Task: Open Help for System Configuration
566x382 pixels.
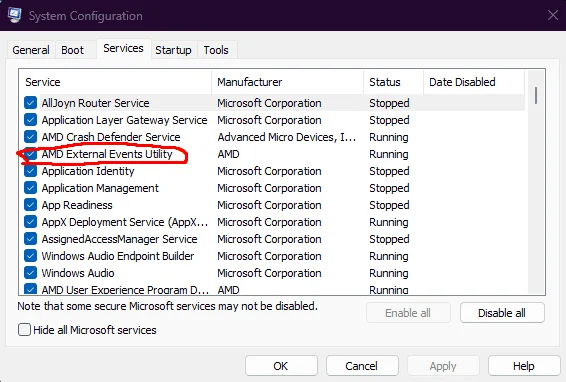Action: click(x=524, y=366)
